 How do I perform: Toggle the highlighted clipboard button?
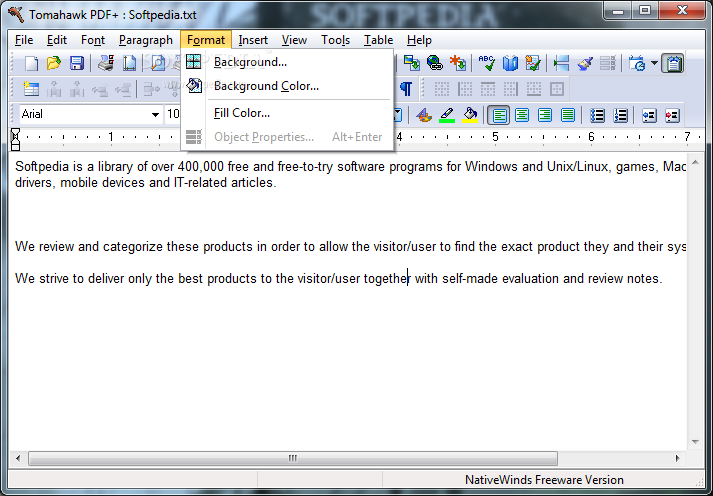click(673, 63)
